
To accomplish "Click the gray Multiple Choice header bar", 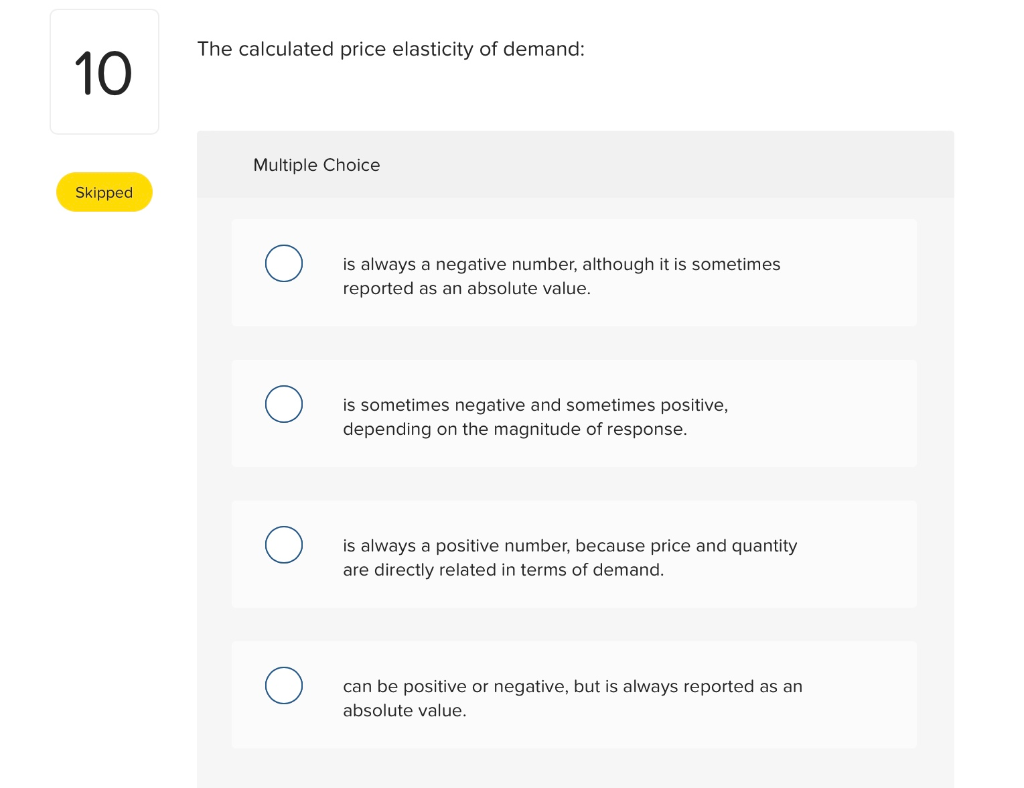I will [575, 165].
